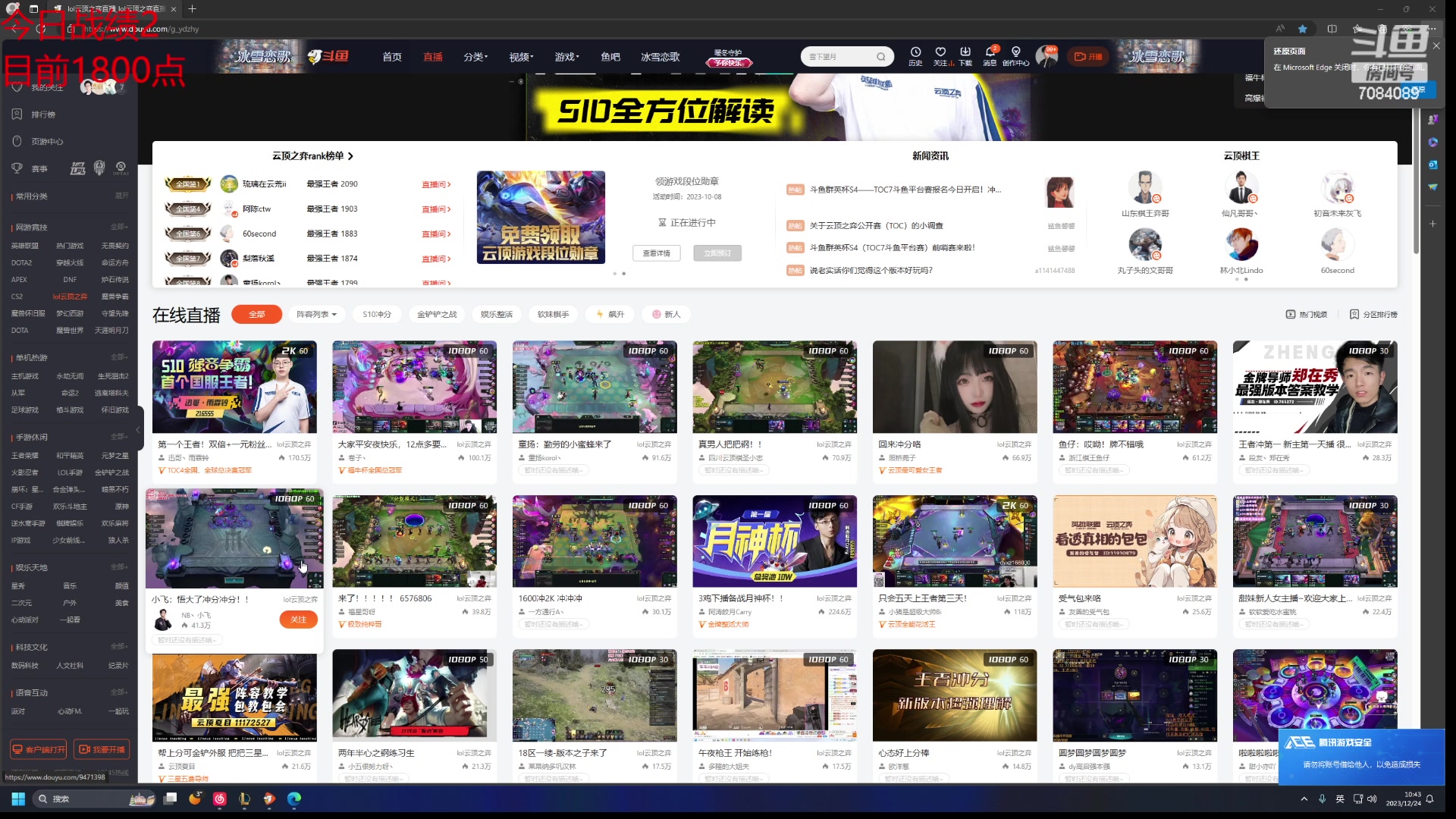Click 客户端打开 button in sidebar
Screen dimensions: 1456x819
pyautogui.click(x=38, y=749)
